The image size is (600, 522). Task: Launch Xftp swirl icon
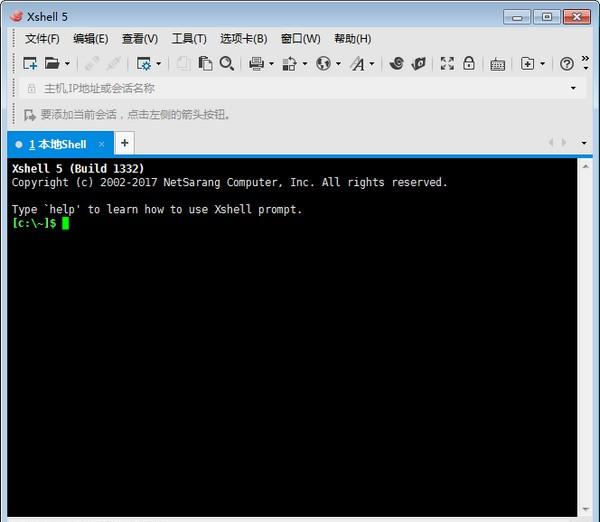point(396,64)
